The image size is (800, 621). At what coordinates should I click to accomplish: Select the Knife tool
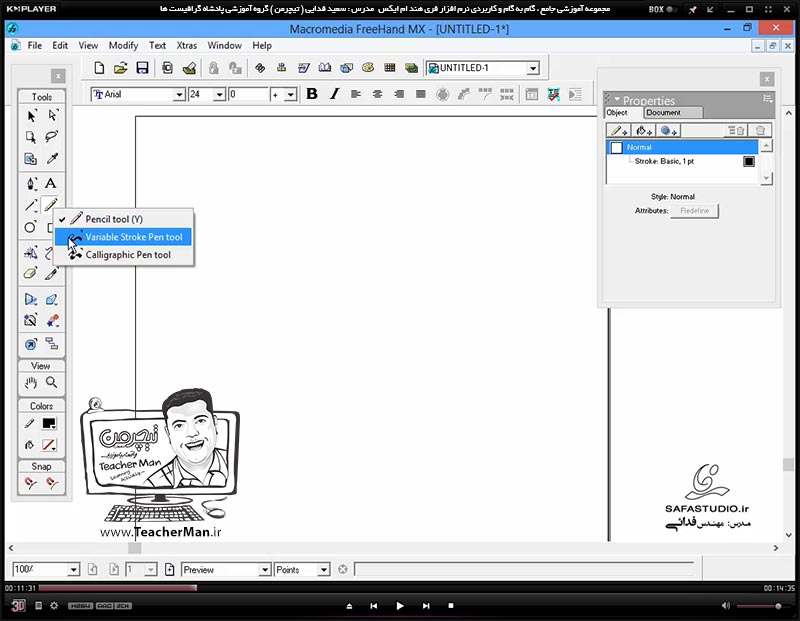[52, 274]
